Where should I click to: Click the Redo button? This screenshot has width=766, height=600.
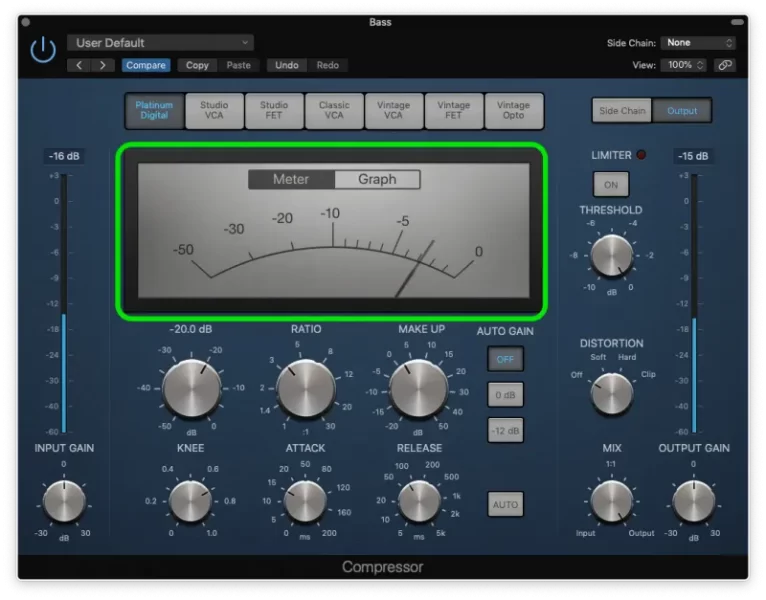tap(327, 65)
